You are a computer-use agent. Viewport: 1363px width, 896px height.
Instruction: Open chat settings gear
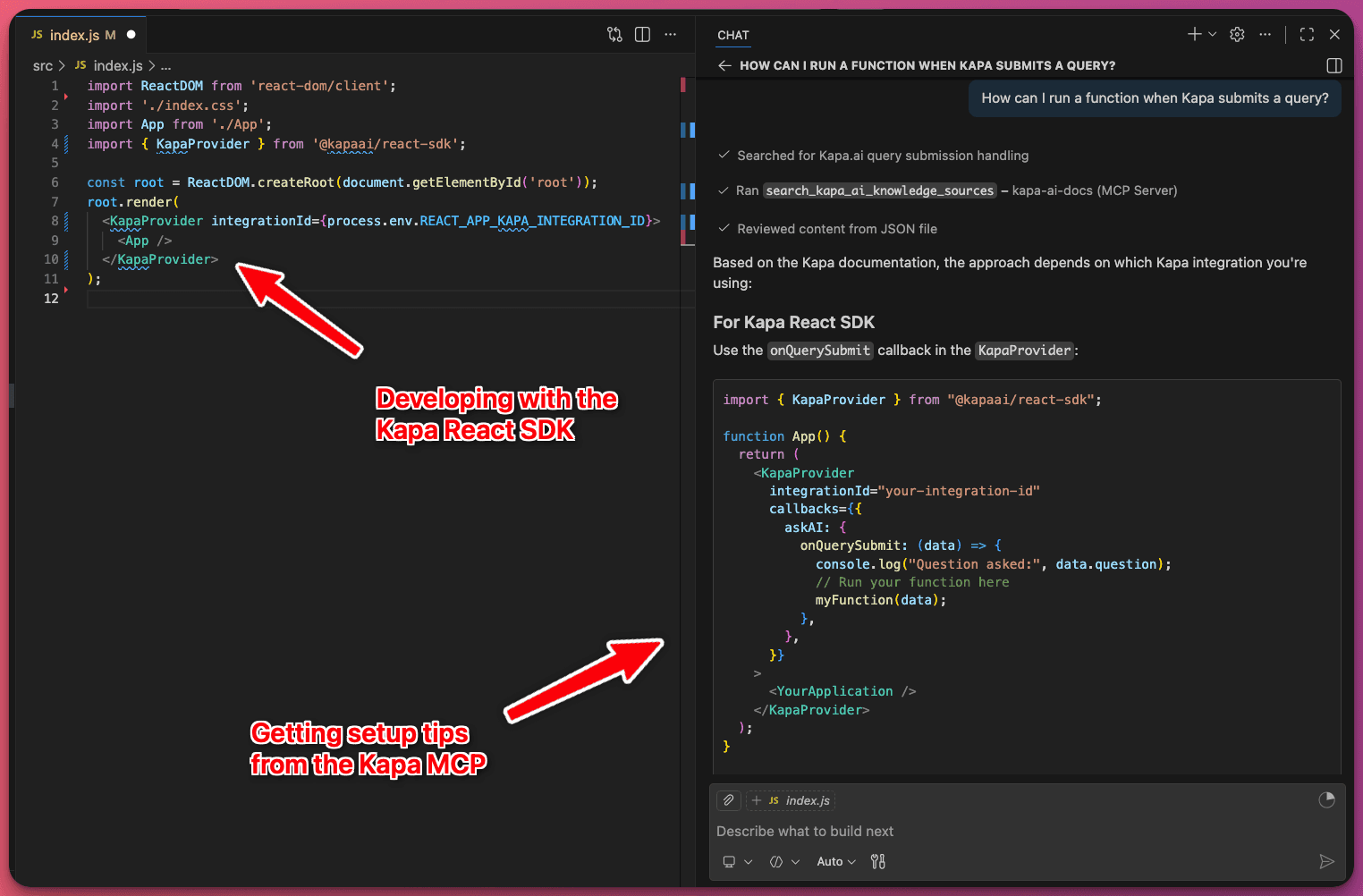tap(1237, 34)
